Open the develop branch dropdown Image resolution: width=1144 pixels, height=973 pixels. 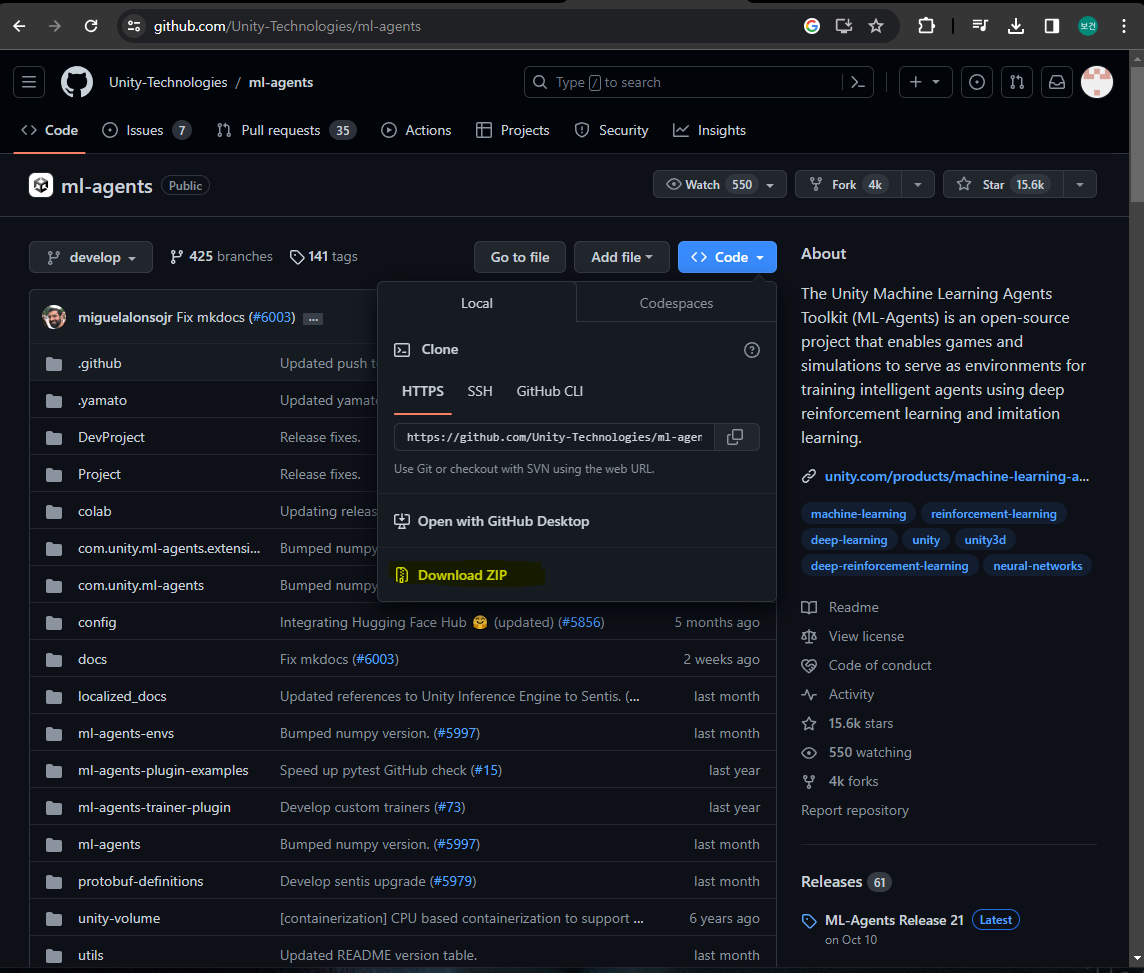(x=91, y=257)
